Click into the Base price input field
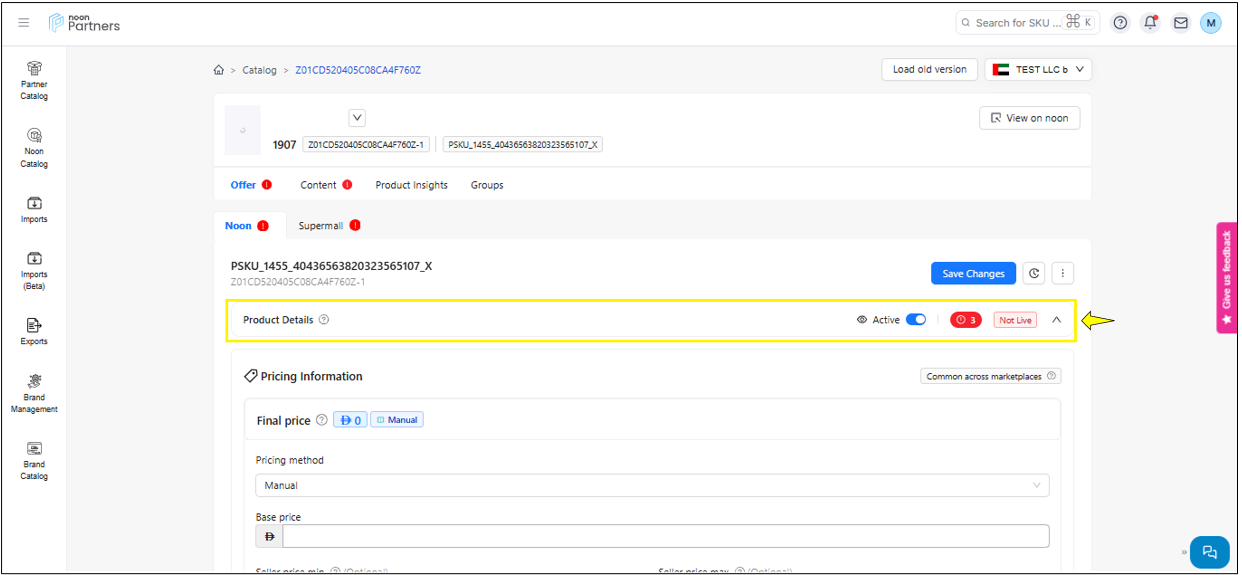1242x575 pixels. (x=665, y=536)
